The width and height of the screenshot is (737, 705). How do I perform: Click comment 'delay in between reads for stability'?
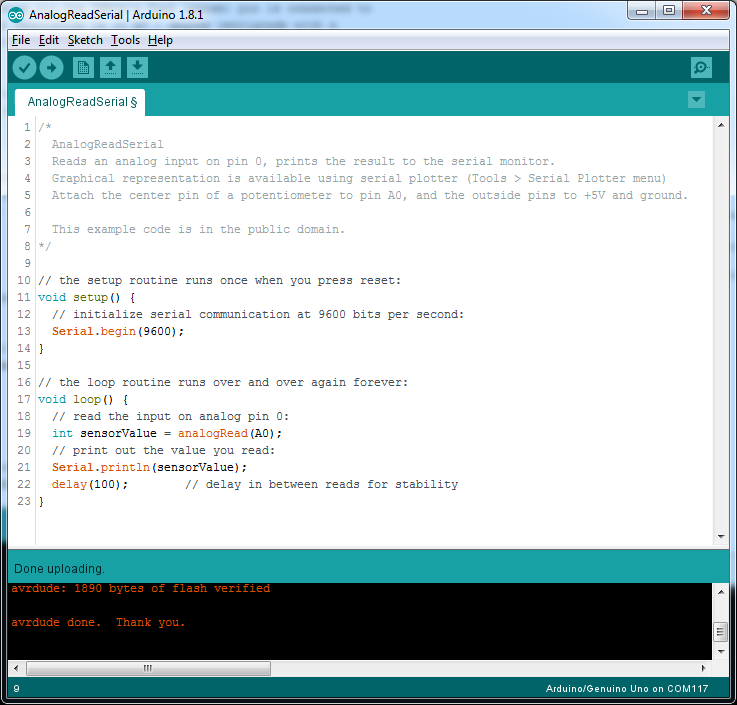click(x=332, y=484)
